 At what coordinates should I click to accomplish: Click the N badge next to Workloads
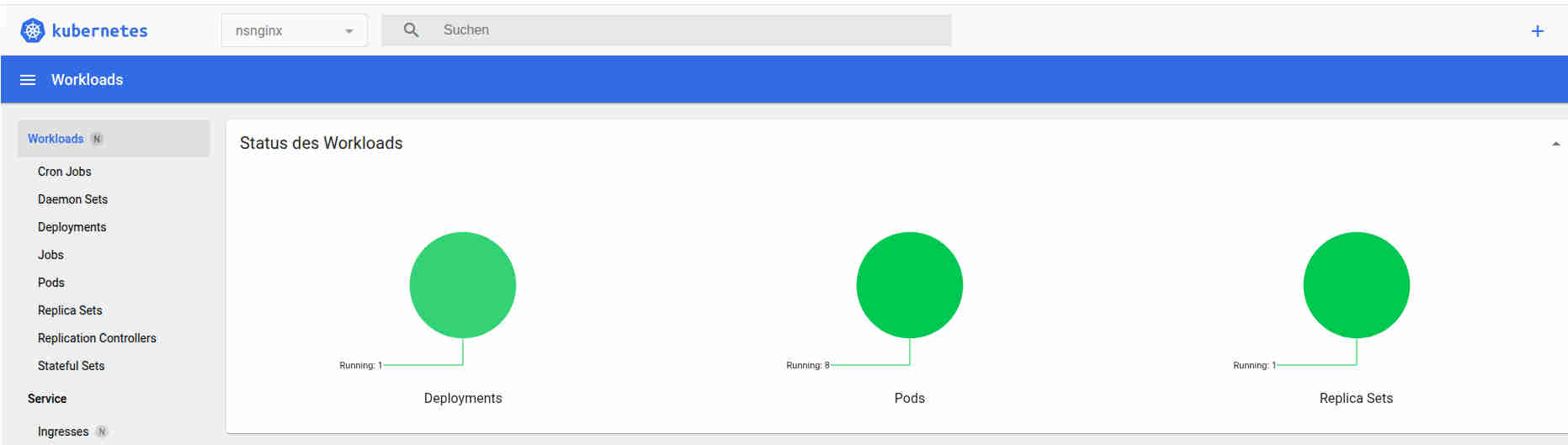[x=97, y=139]
